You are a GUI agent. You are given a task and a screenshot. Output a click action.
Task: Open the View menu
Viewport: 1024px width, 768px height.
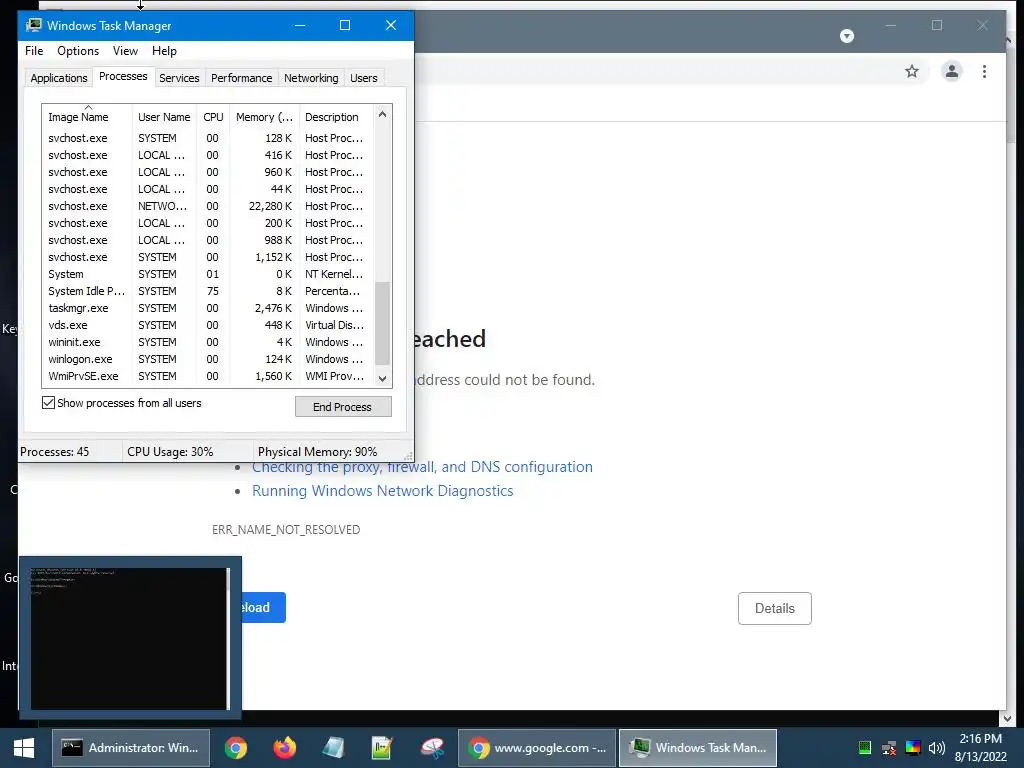pos(125,51)
